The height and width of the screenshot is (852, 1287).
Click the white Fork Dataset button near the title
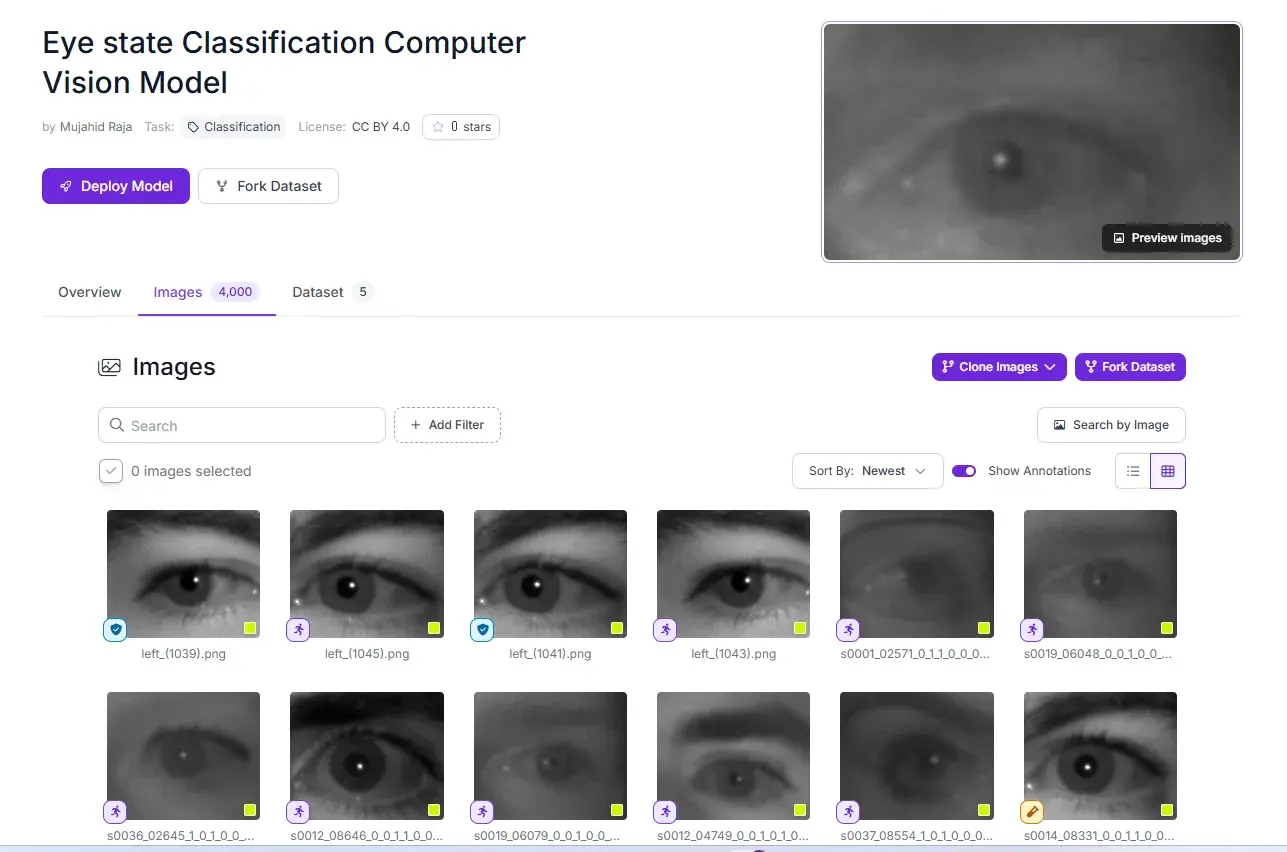click(x=268, y=186)
